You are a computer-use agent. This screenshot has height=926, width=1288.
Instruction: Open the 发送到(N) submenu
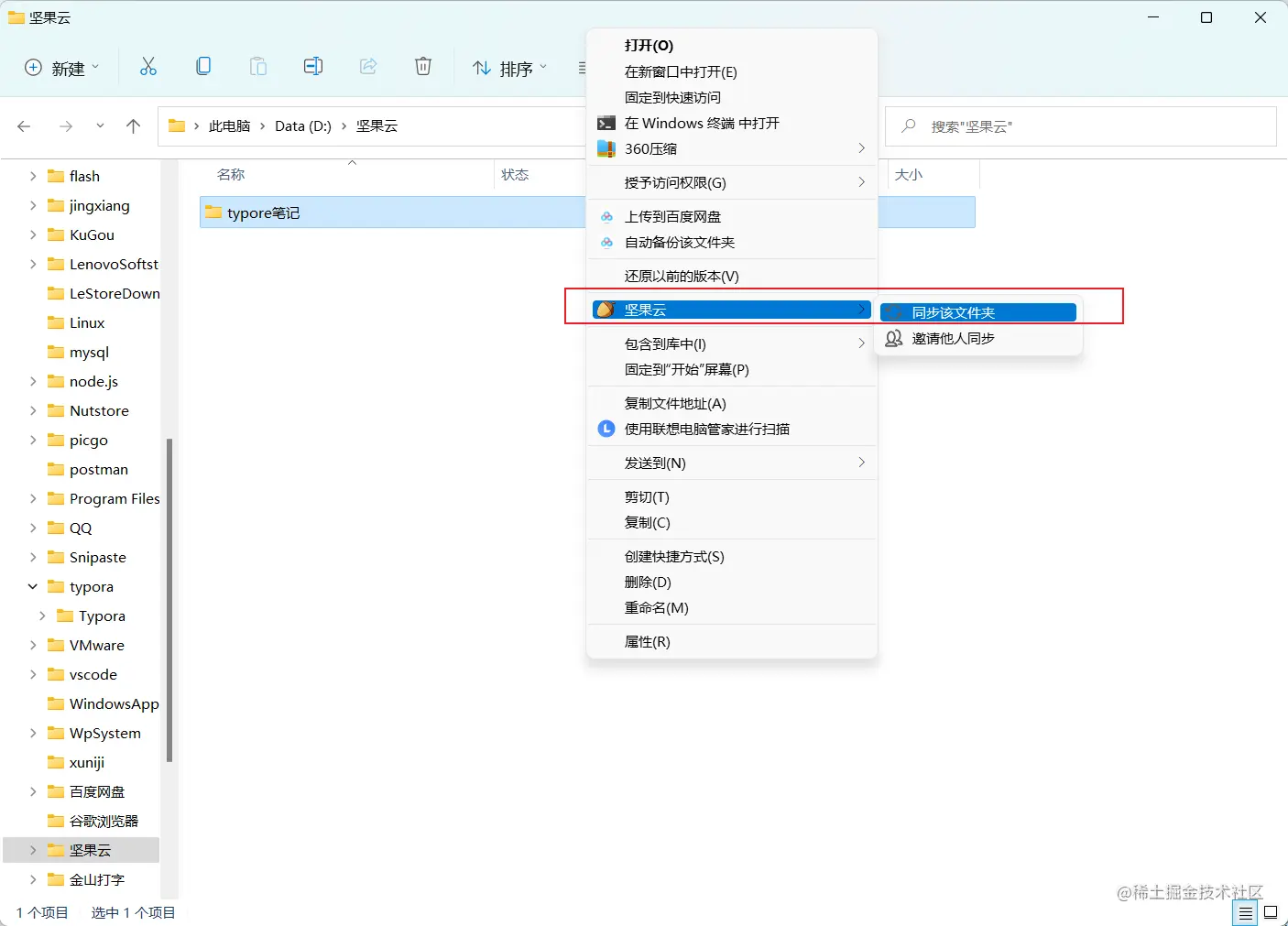[x=731, y=463]
